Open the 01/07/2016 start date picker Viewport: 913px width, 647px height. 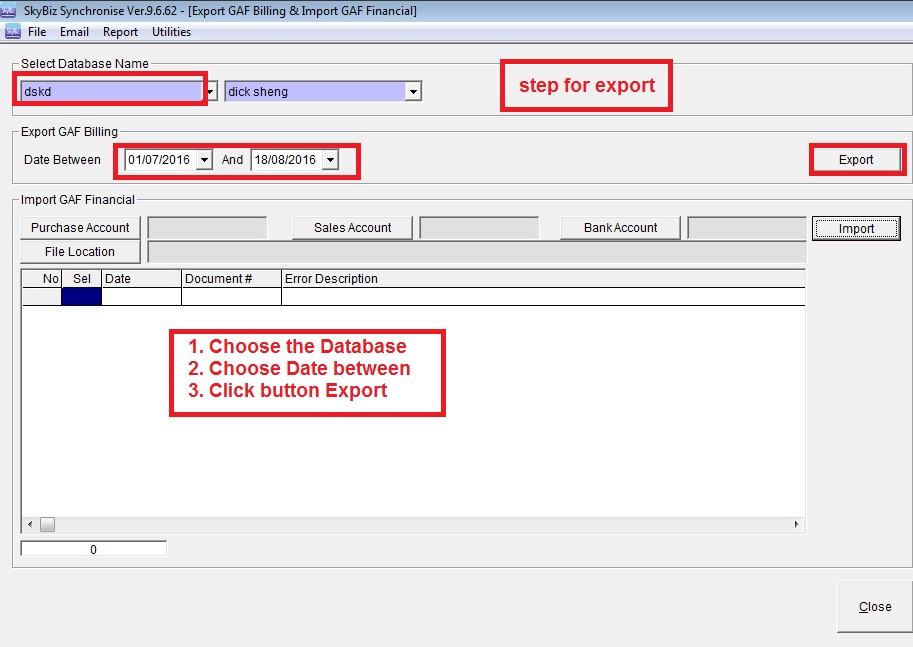click(x=204, y=160)
